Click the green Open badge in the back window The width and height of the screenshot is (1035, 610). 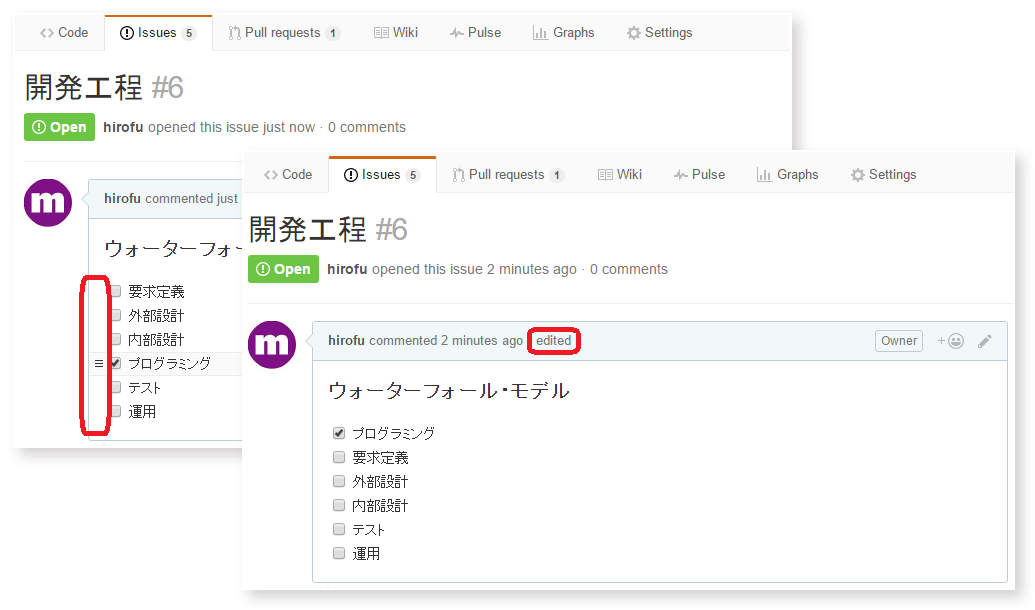point(60,127)
